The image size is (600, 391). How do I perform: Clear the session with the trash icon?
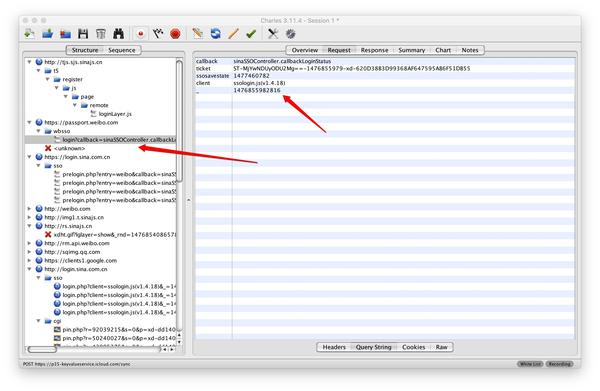[101, 34]
